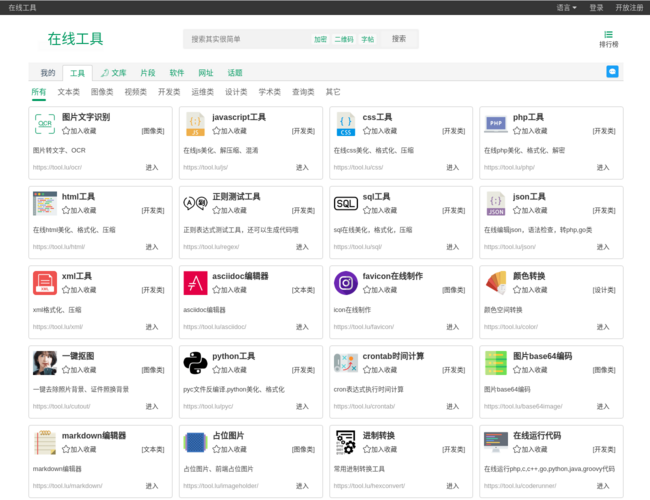Screen dimensions: 650x500
Task: Switch to the 话题 tab
Action: coord(235,73)
